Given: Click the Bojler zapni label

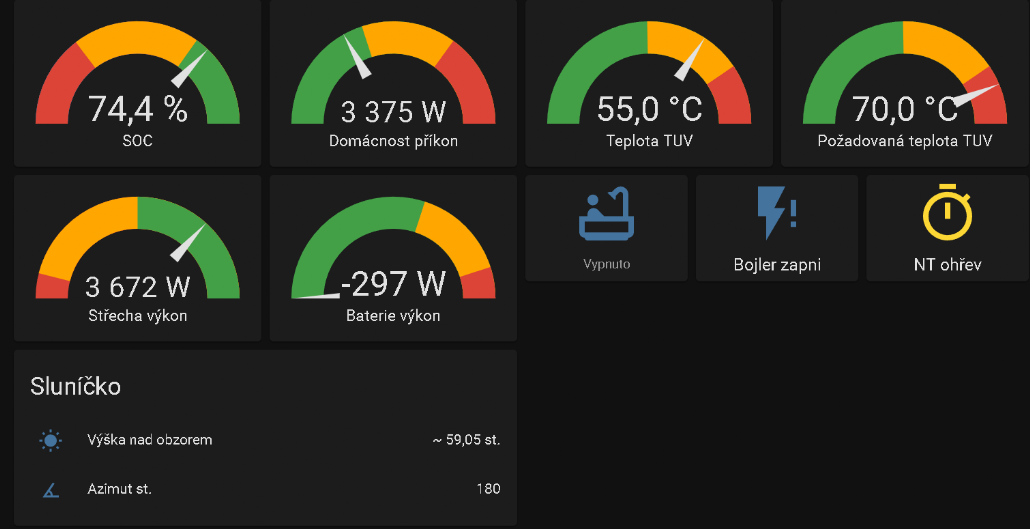Looking at the screenshot, I should click(777, 265).
